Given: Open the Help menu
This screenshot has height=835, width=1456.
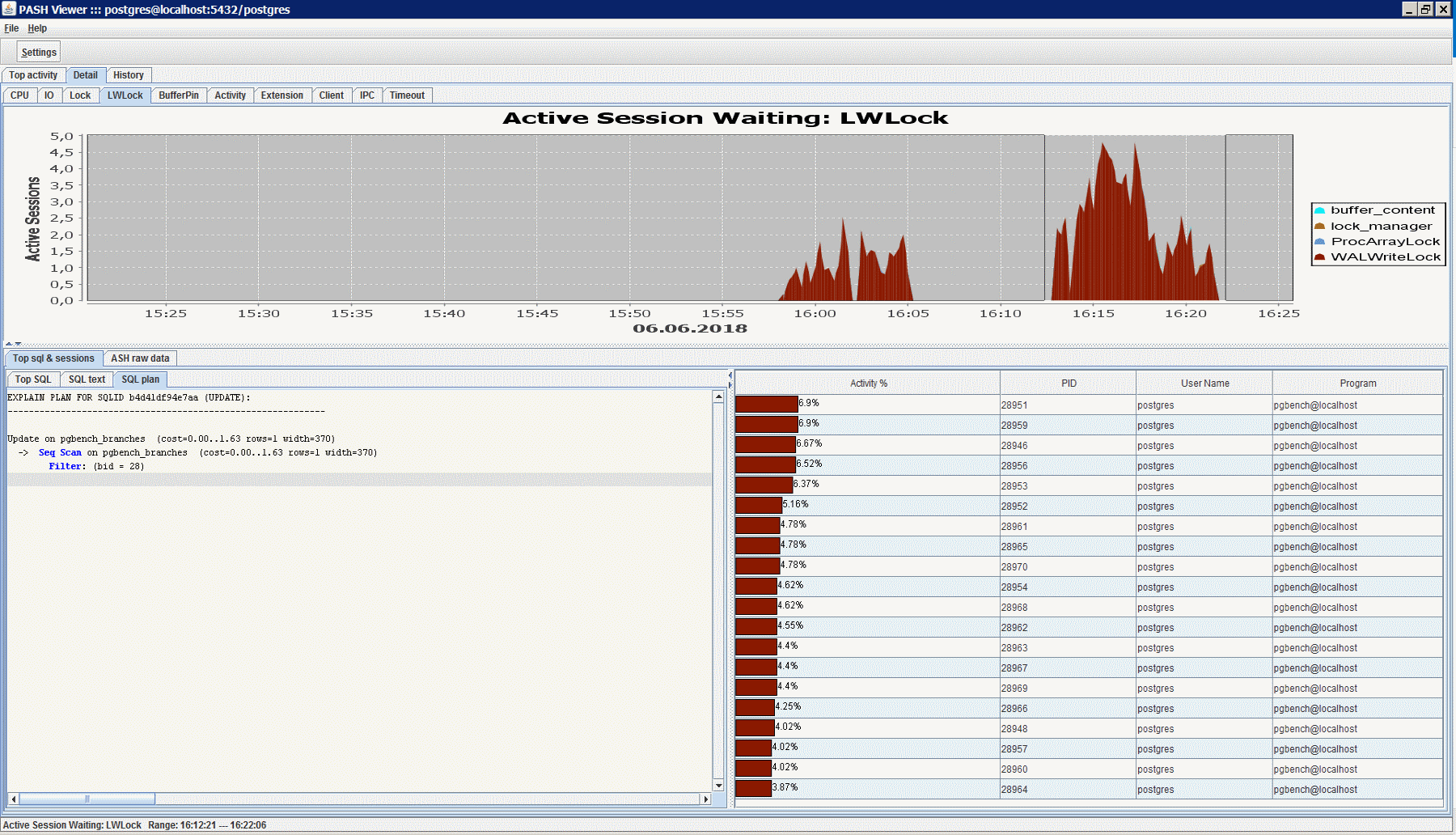Looking at the screenshot, I should click(x=36, y=28).
